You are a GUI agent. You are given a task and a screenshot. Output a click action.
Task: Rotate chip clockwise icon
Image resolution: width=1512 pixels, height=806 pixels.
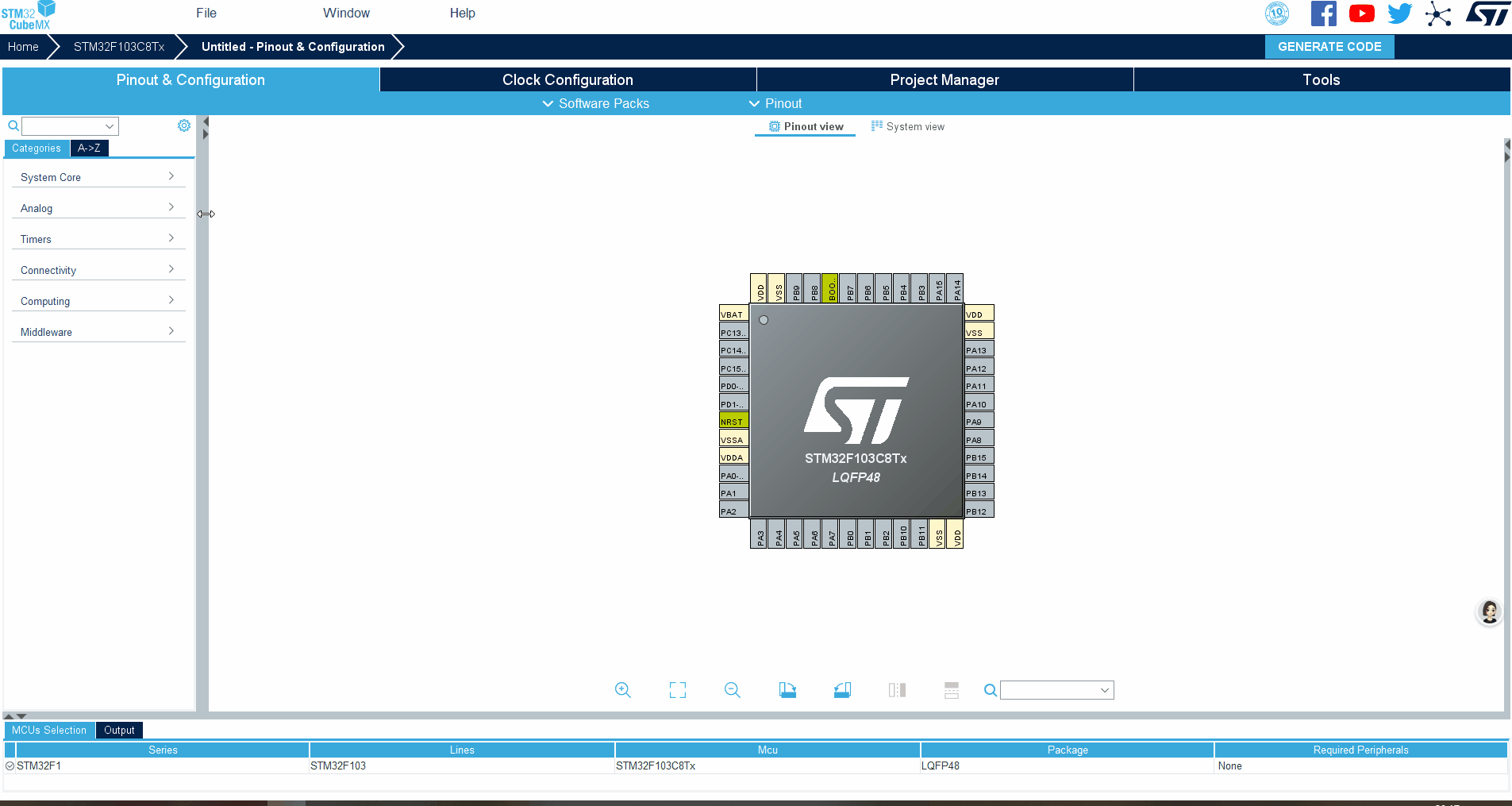point(787,690)
